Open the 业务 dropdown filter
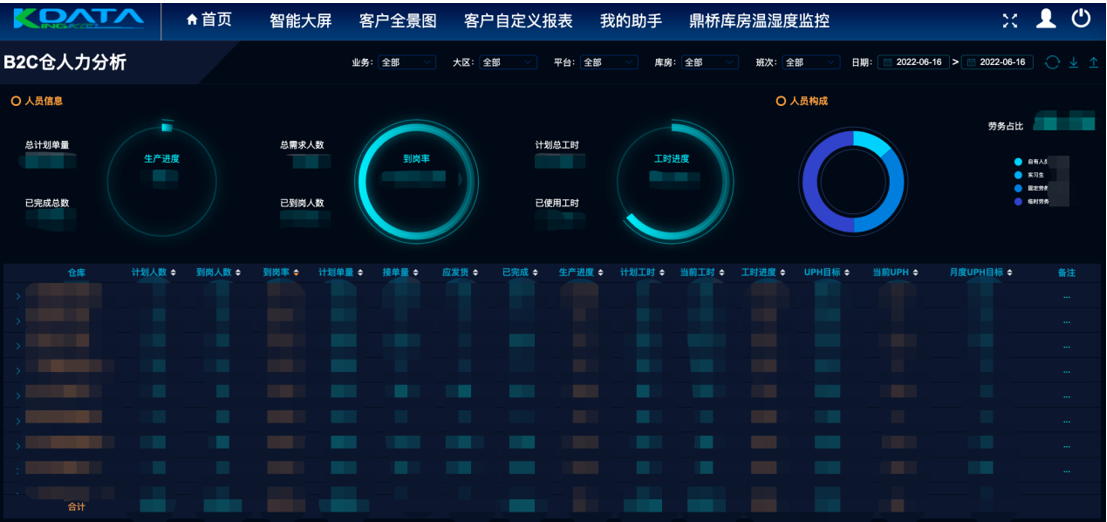Image resolution: width=1107 pixels, height=522 pixels. pyautogui.click(x=406, y=63)
